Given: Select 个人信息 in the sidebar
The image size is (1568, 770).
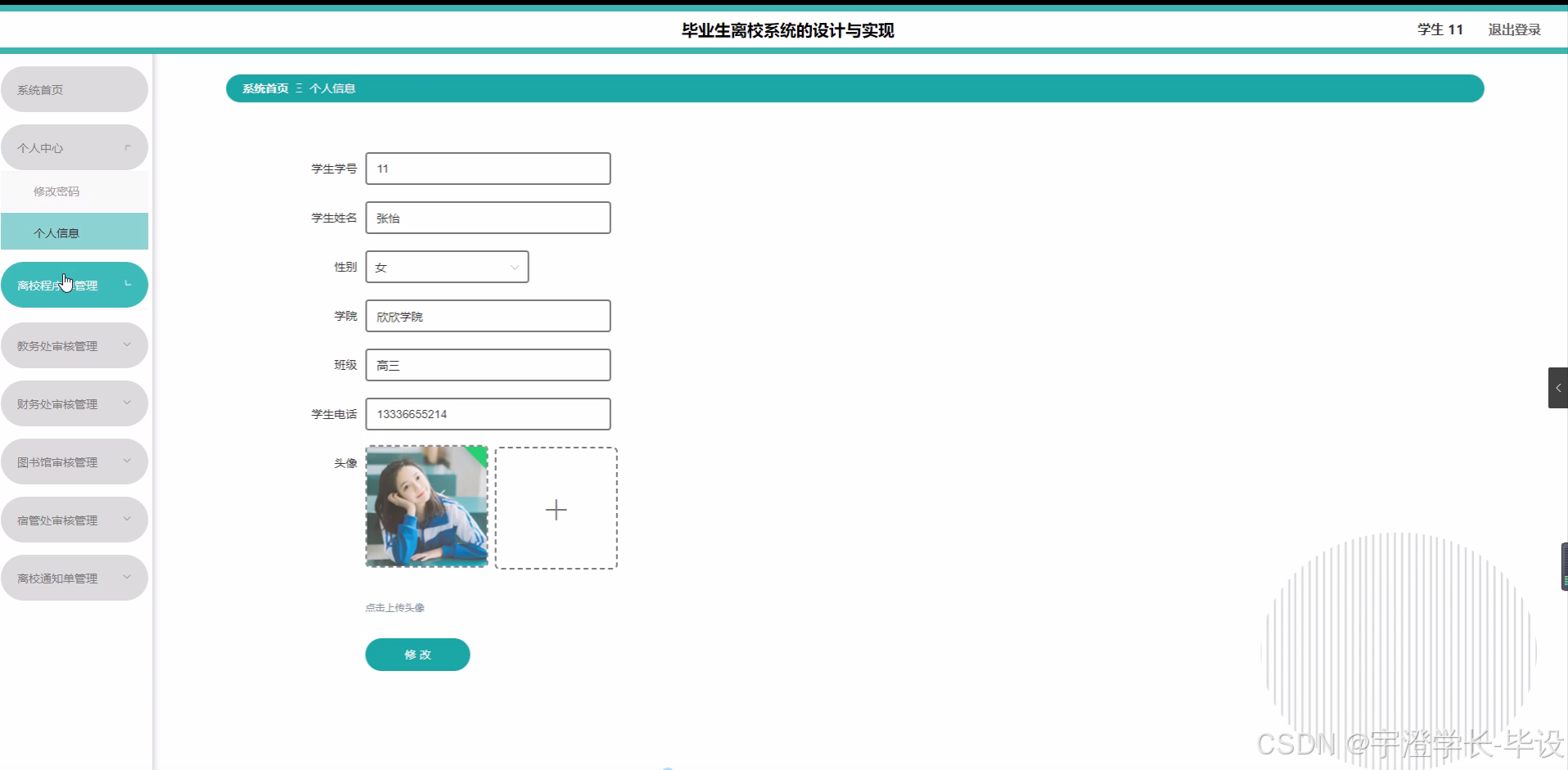Looking at the screenshot, I should (x=56, y=232).
